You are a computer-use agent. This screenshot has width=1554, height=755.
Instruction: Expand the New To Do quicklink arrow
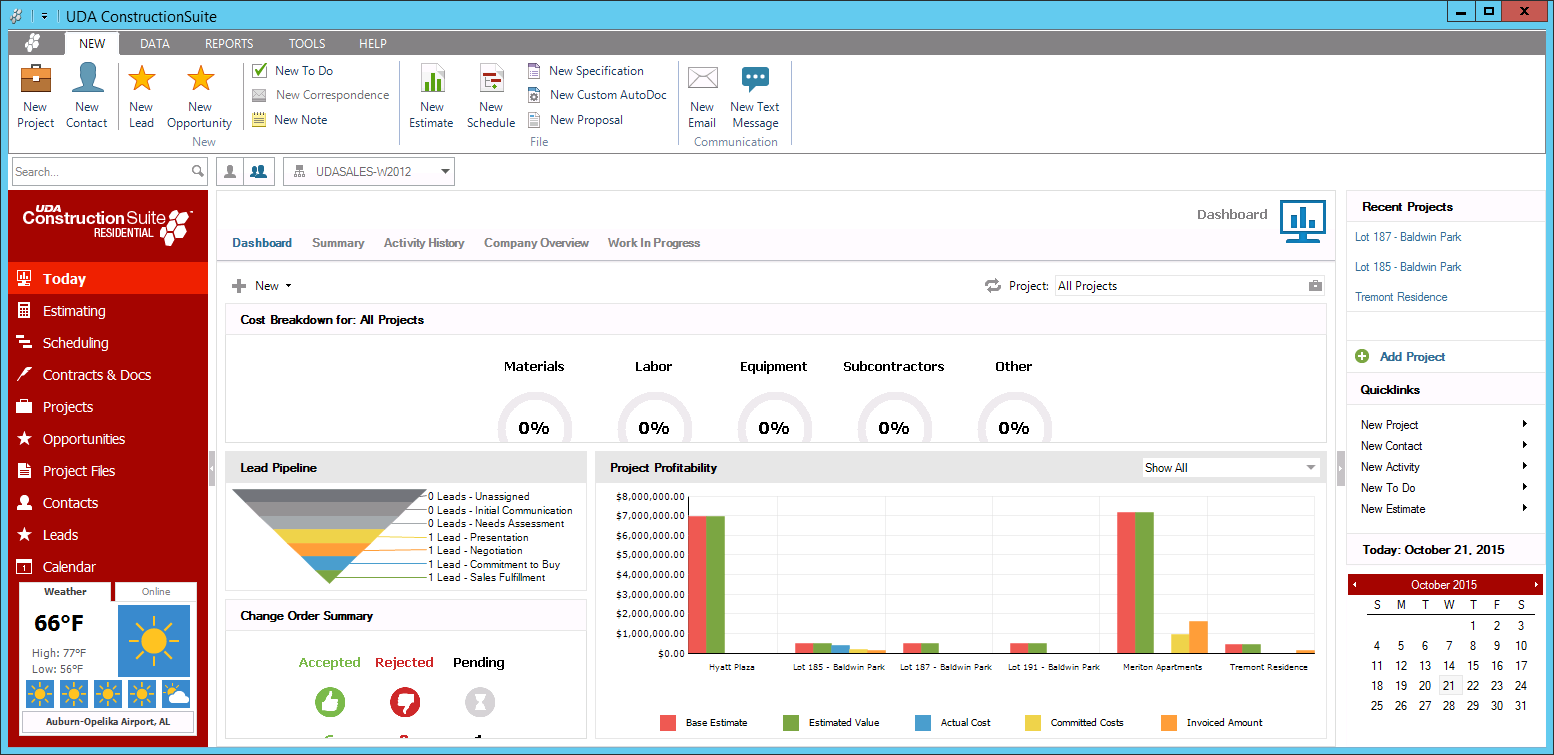[x=1525, y=487]
